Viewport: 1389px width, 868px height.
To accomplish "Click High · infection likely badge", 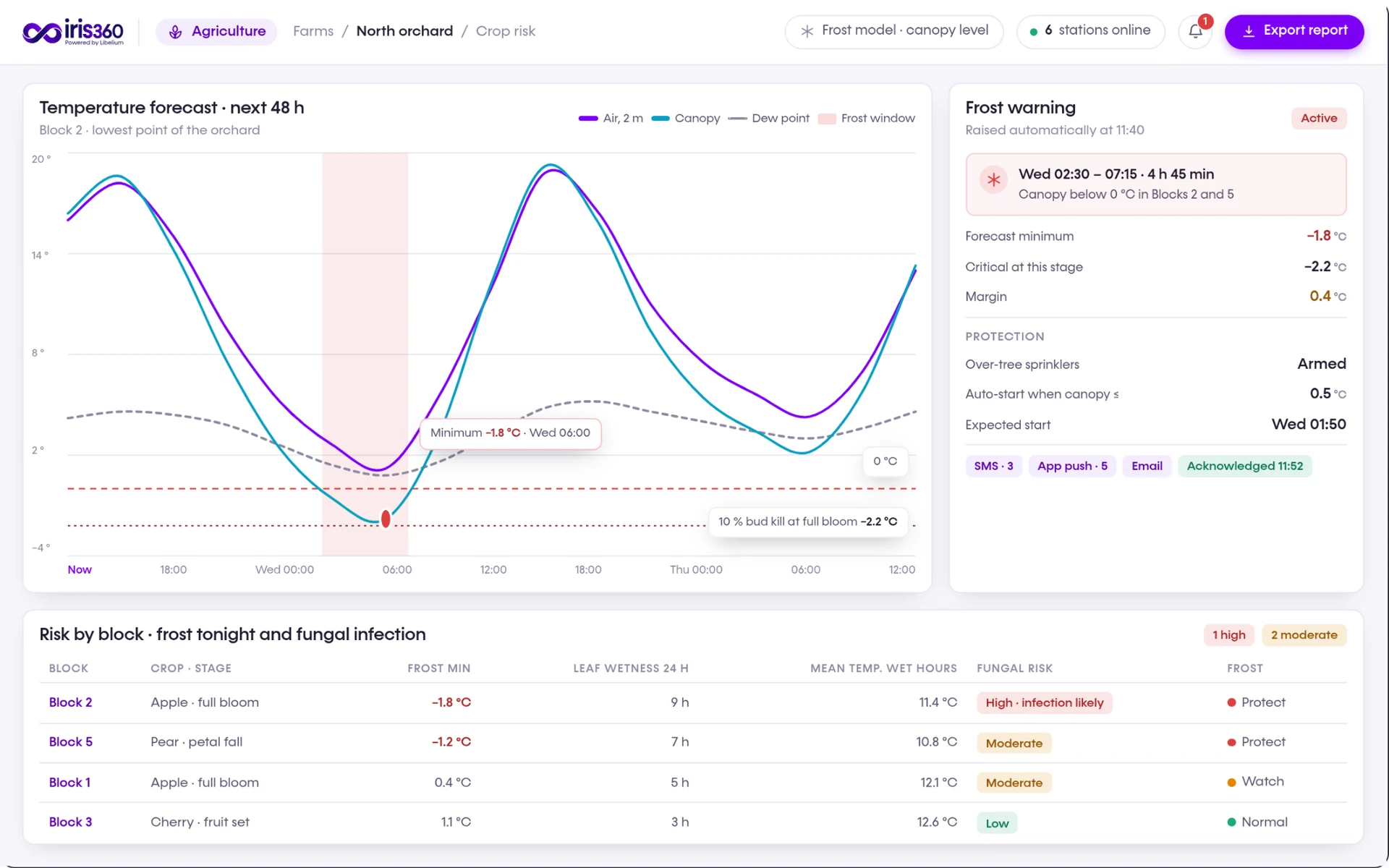I will click(1044, 703).
